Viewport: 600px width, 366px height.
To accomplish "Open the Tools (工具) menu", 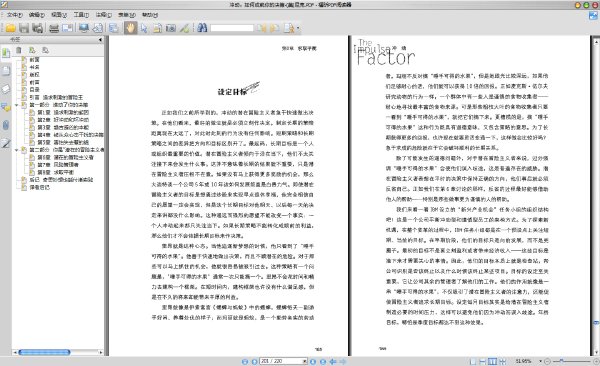I will coord(81,15).
